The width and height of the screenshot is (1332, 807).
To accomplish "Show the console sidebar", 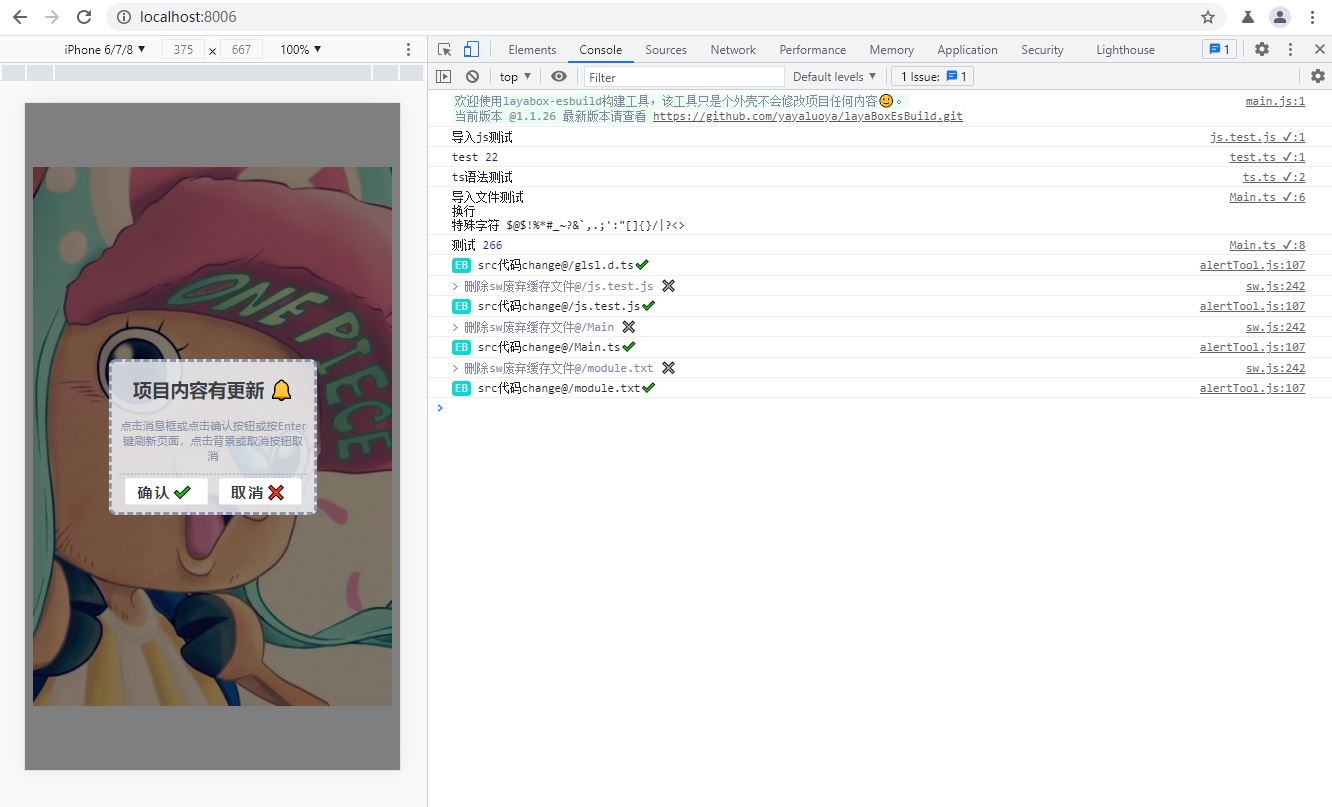I will pyautogui.click(x=444, y=76).
